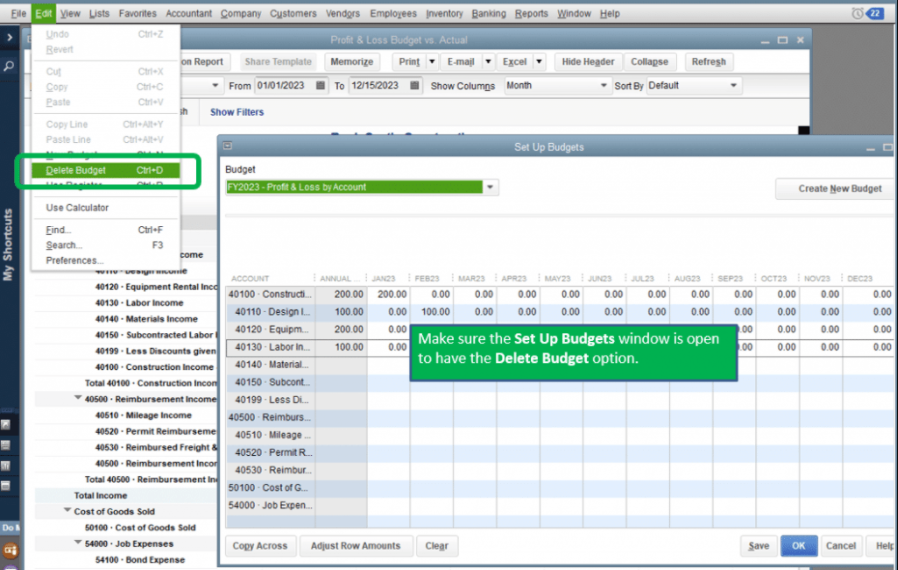Viewport: 898px width, 570px height.
Task: Open the Set Up Budgets window control-menu icon
Action: pos(228,146)
